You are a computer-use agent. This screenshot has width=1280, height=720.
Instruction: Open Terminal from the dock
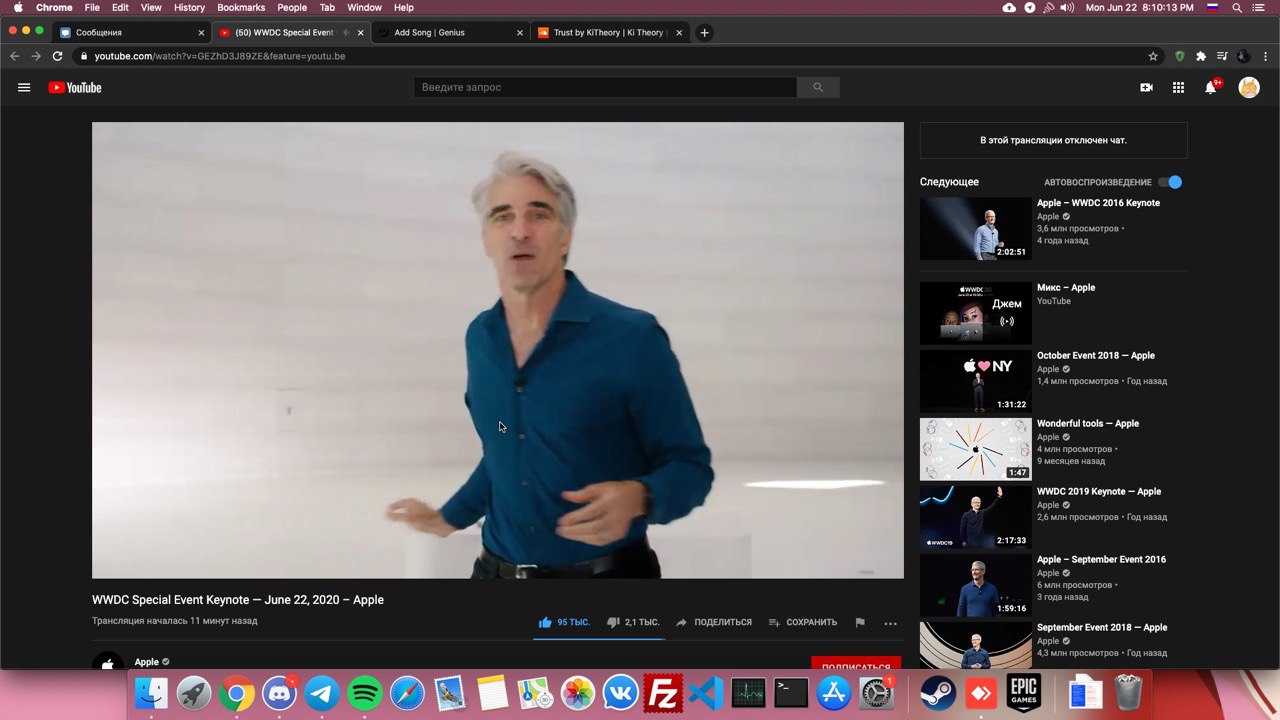pyautogui.click(x=791, y=693)
